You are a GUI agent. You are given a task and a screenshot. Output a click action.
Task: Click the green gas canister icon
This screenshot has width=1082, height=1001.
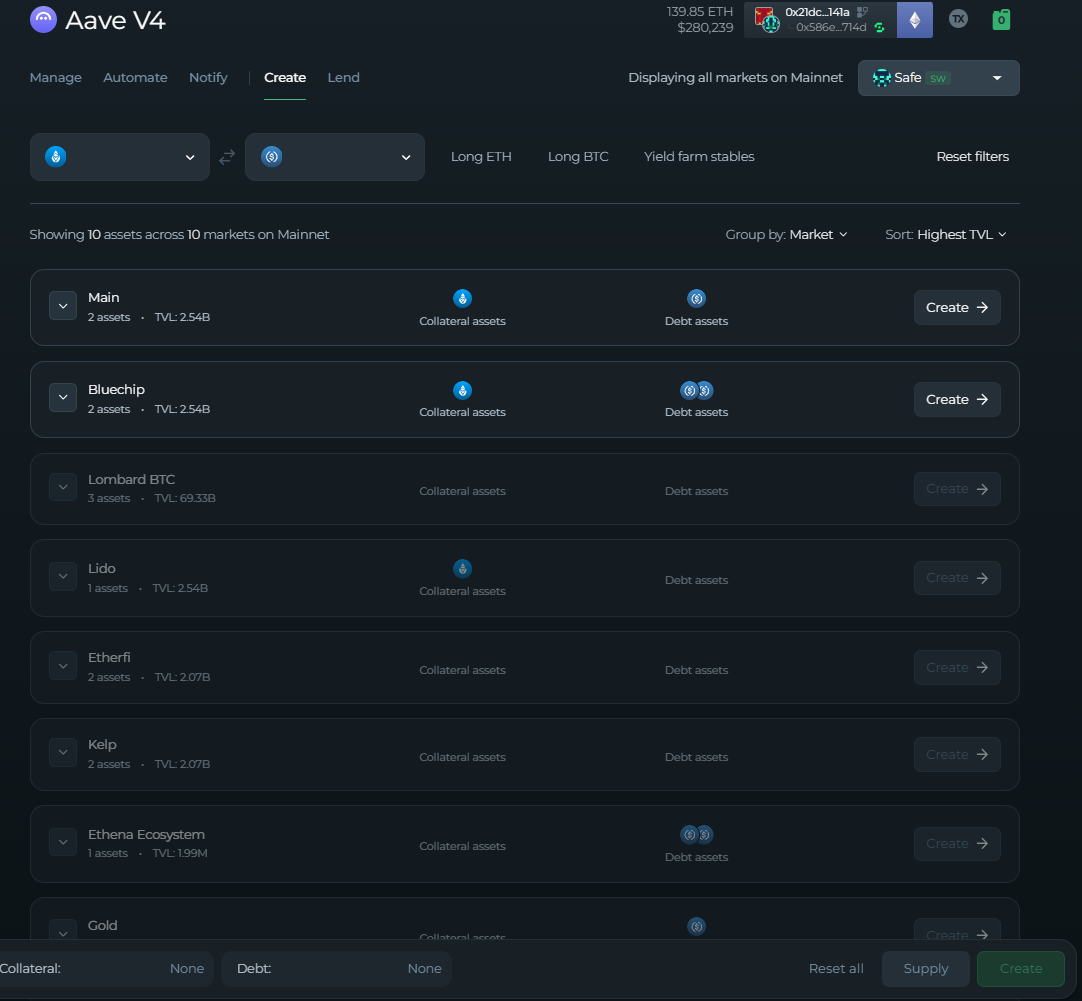[1001, 19]
